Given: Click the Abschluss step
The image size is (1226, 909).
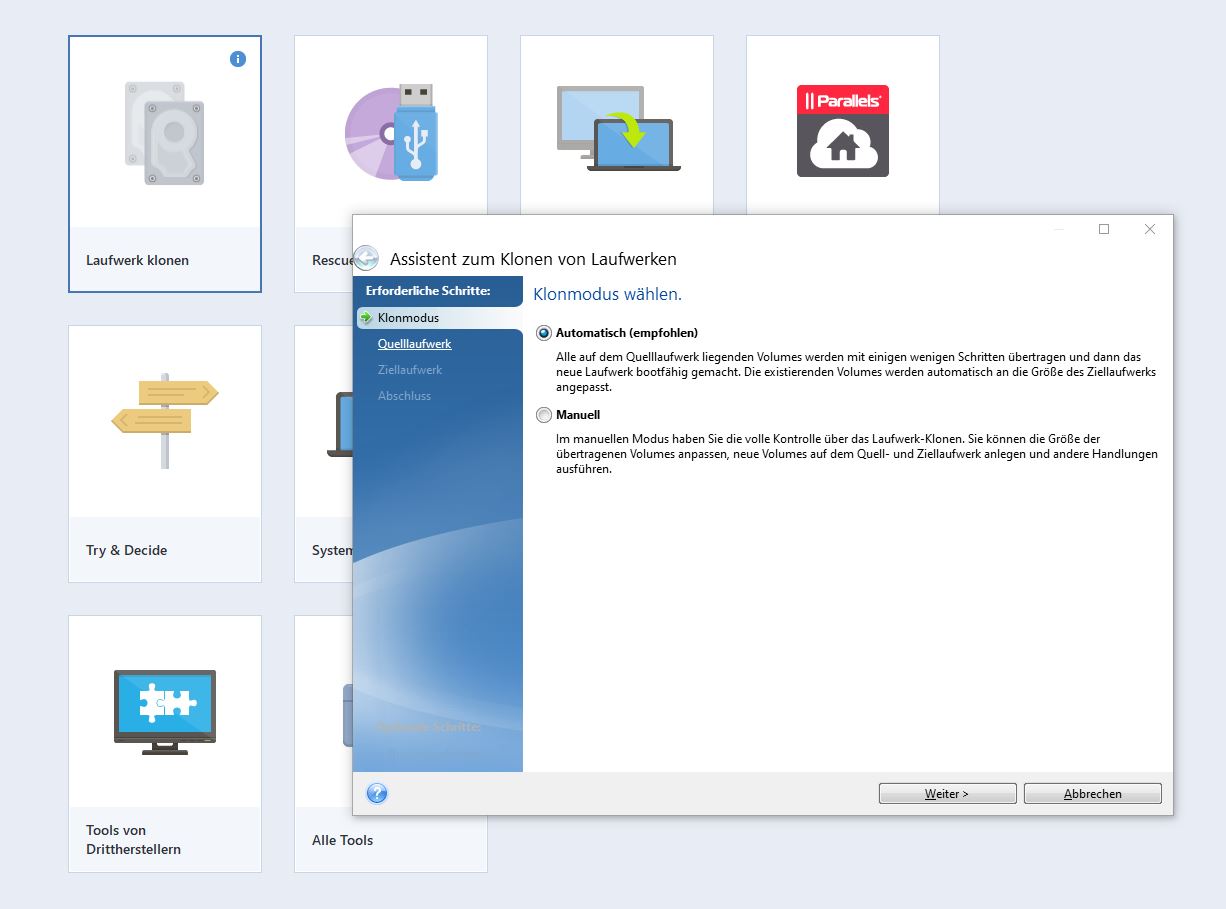Looking at the screenshot, I should (x=404, y=396).
